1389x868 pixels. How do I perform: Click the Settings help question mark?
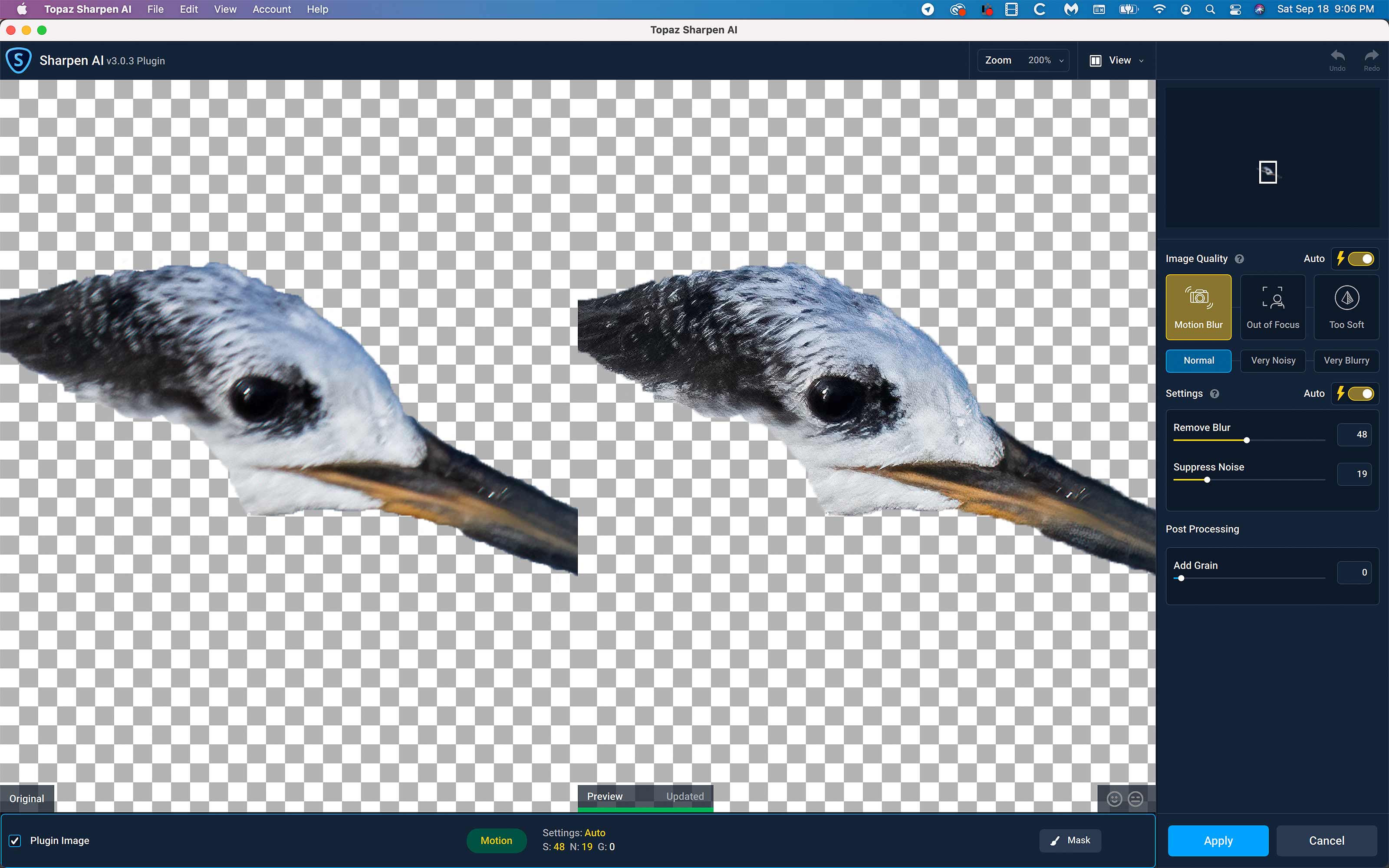pos(1214,394)
